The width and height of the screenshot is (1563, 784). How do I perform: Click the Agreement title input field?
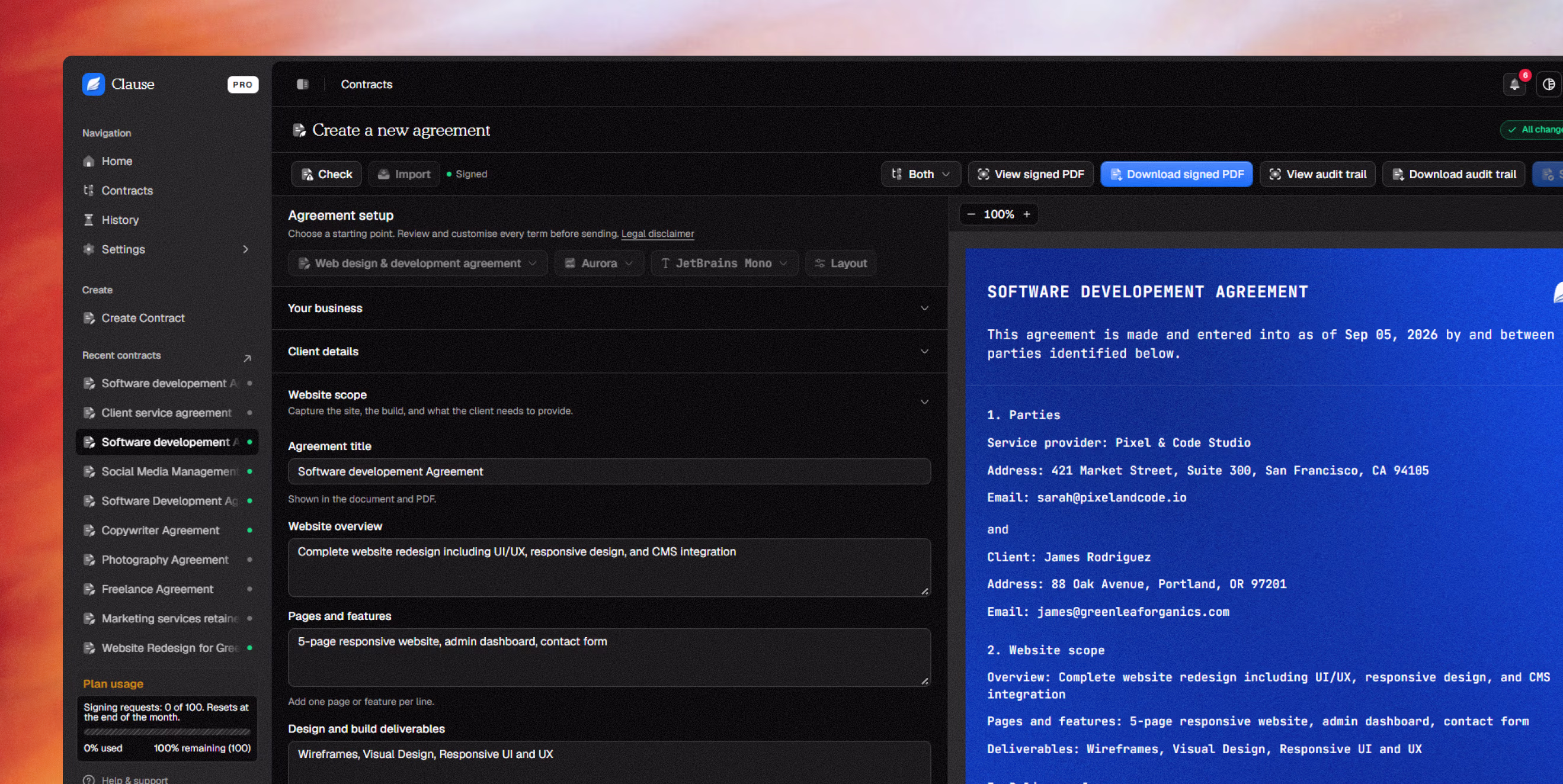pyautogui.click(x=609, y=472)
